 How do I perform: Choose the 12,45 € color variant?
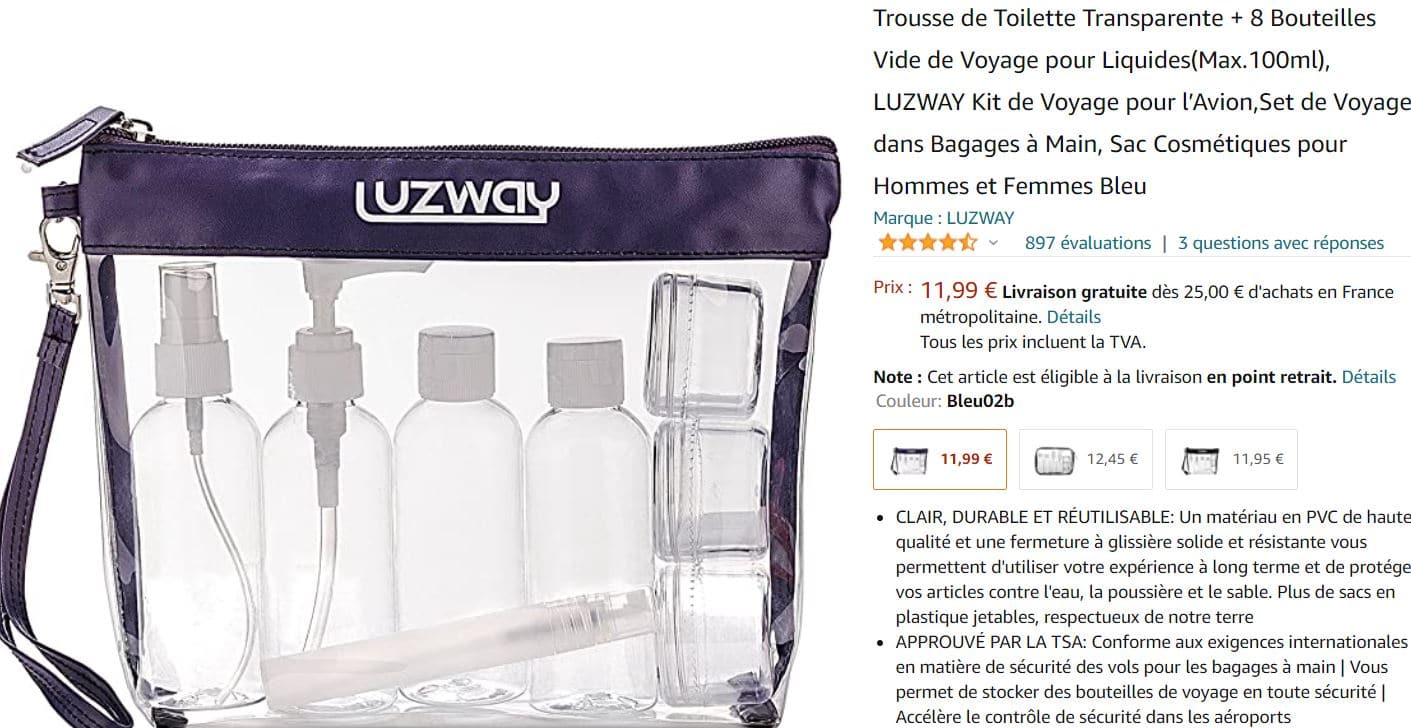click(x=1086, y=459)
